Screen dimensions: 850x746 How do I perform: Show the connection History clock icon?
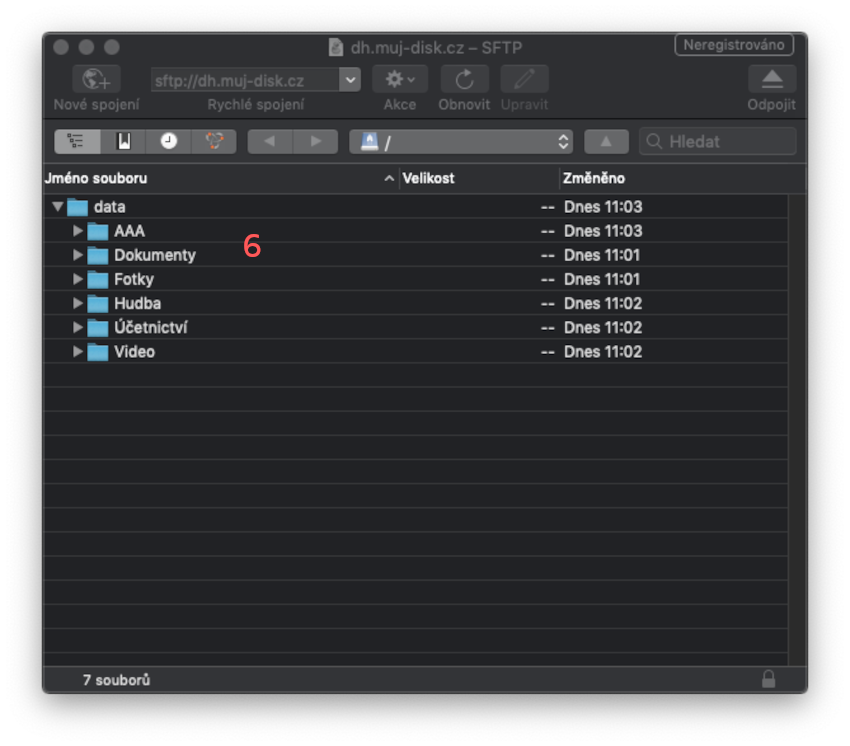[169, 141]
